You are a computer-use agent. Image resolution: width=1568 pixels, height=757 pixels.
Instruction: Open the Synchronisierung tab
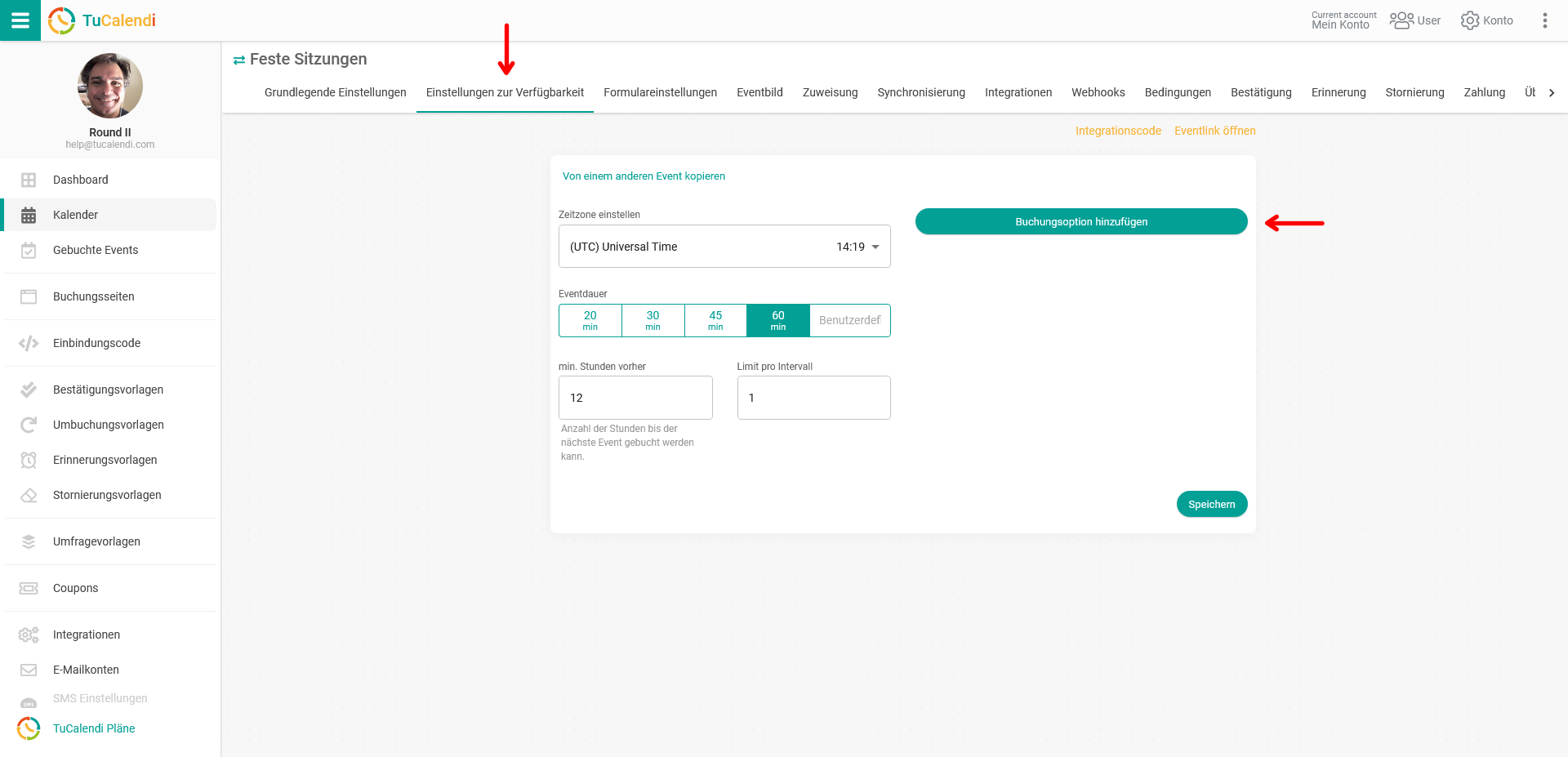pos(921,92)
